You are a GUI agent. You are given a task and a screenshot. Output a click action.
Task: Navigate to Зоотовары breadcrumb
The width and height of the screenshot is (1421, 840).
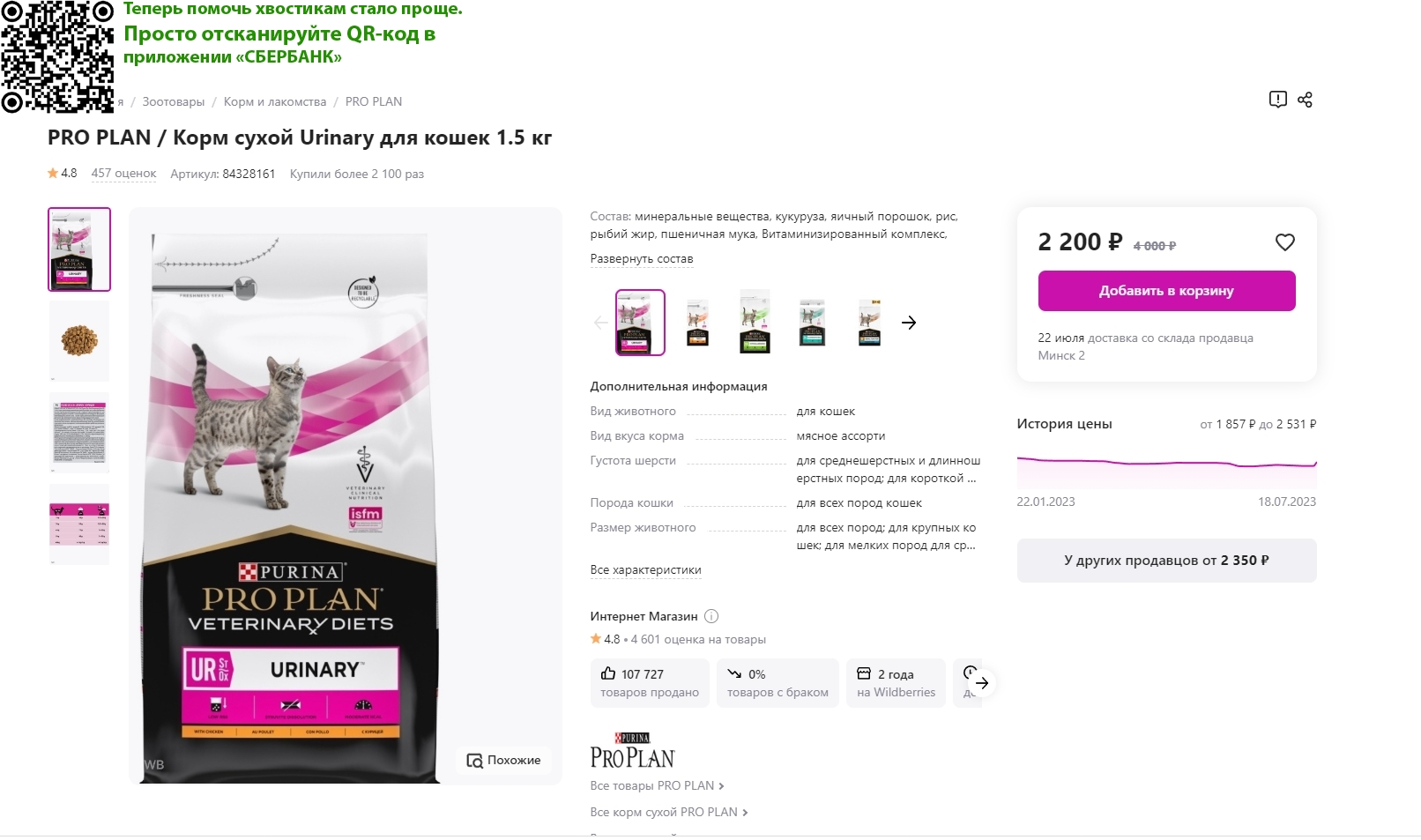tap(174, 102)
